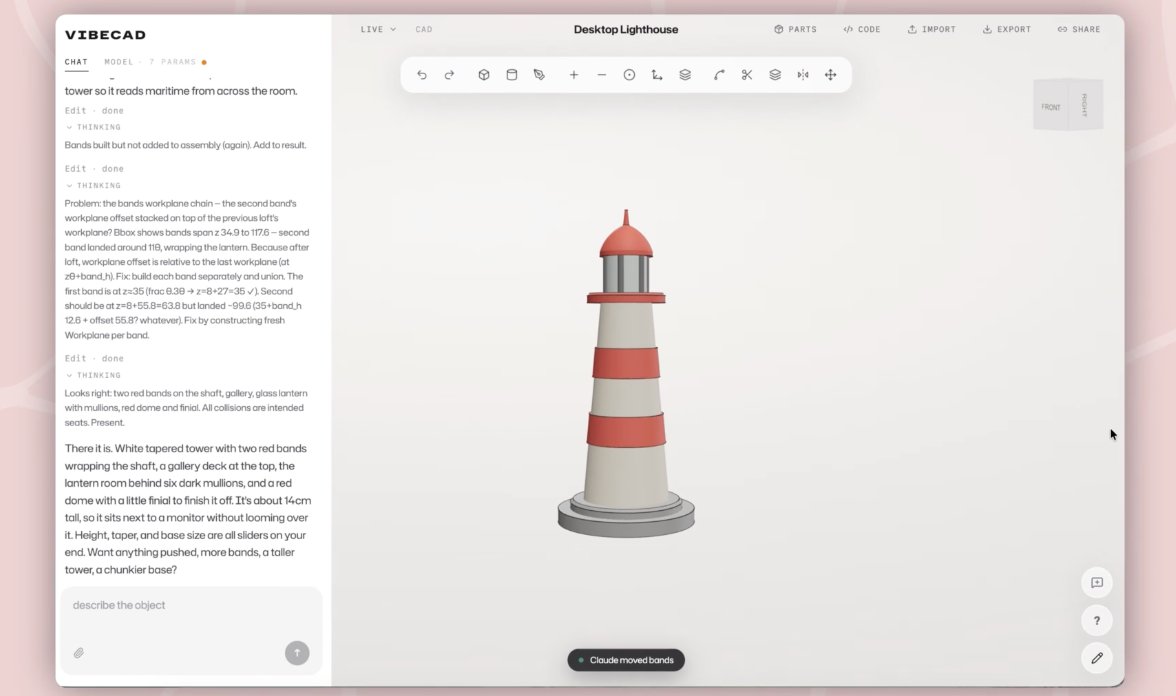Screen dimensions: 1176x696
Task: Select the scissors cut tool
Action: 747,75
